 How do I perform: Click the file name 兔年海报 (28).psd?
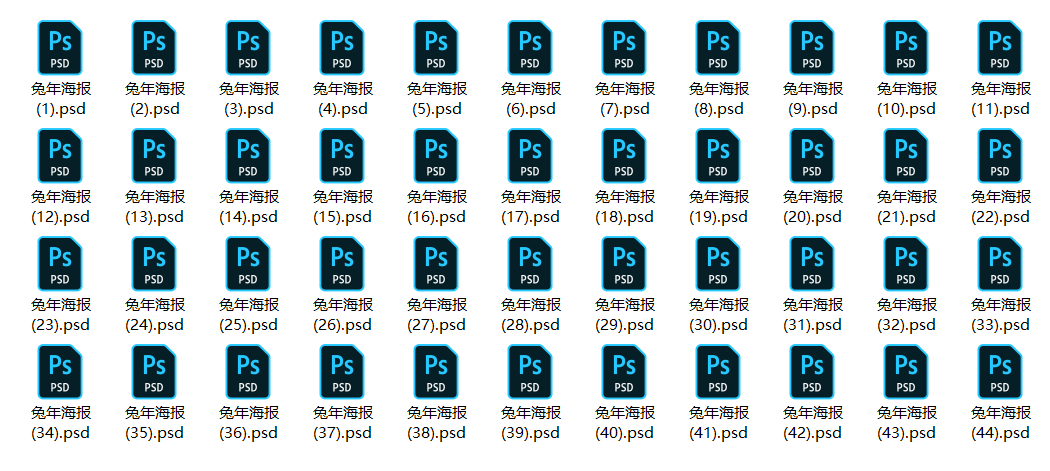coord(531,314)
